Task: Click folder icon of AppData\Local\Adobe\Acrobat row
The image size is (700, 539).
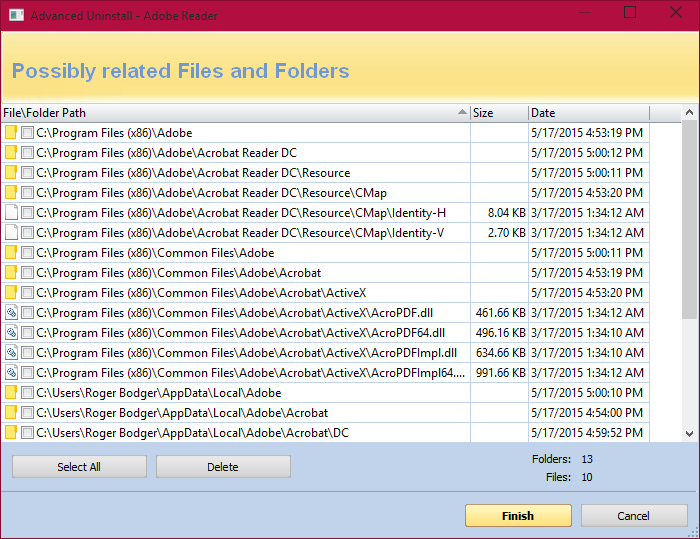Action: pyautogui.click(x=11, y=413)
